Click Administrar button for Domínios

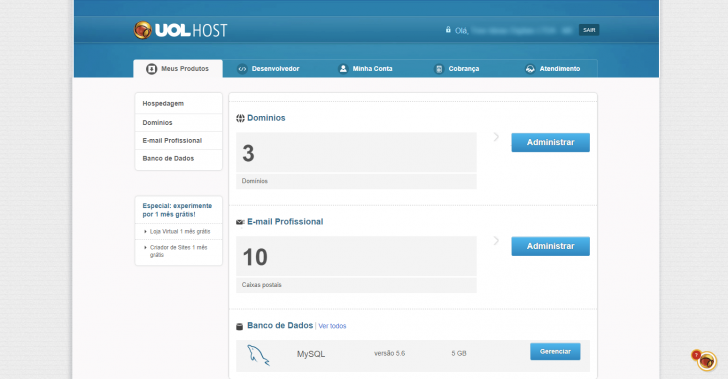(x=551, y=143)
